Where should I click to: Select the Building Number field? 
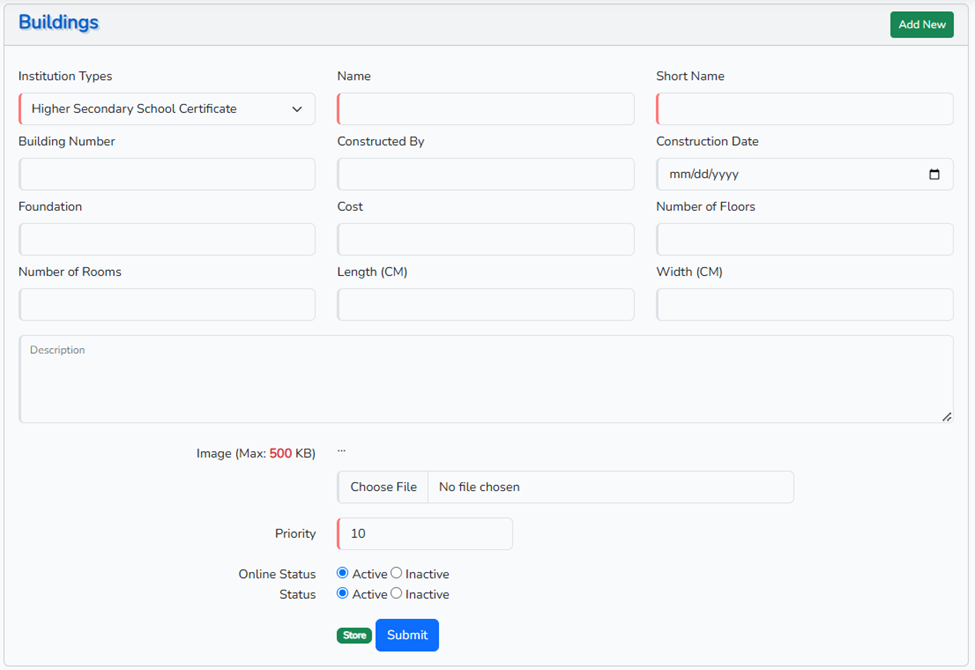point(167,174)
